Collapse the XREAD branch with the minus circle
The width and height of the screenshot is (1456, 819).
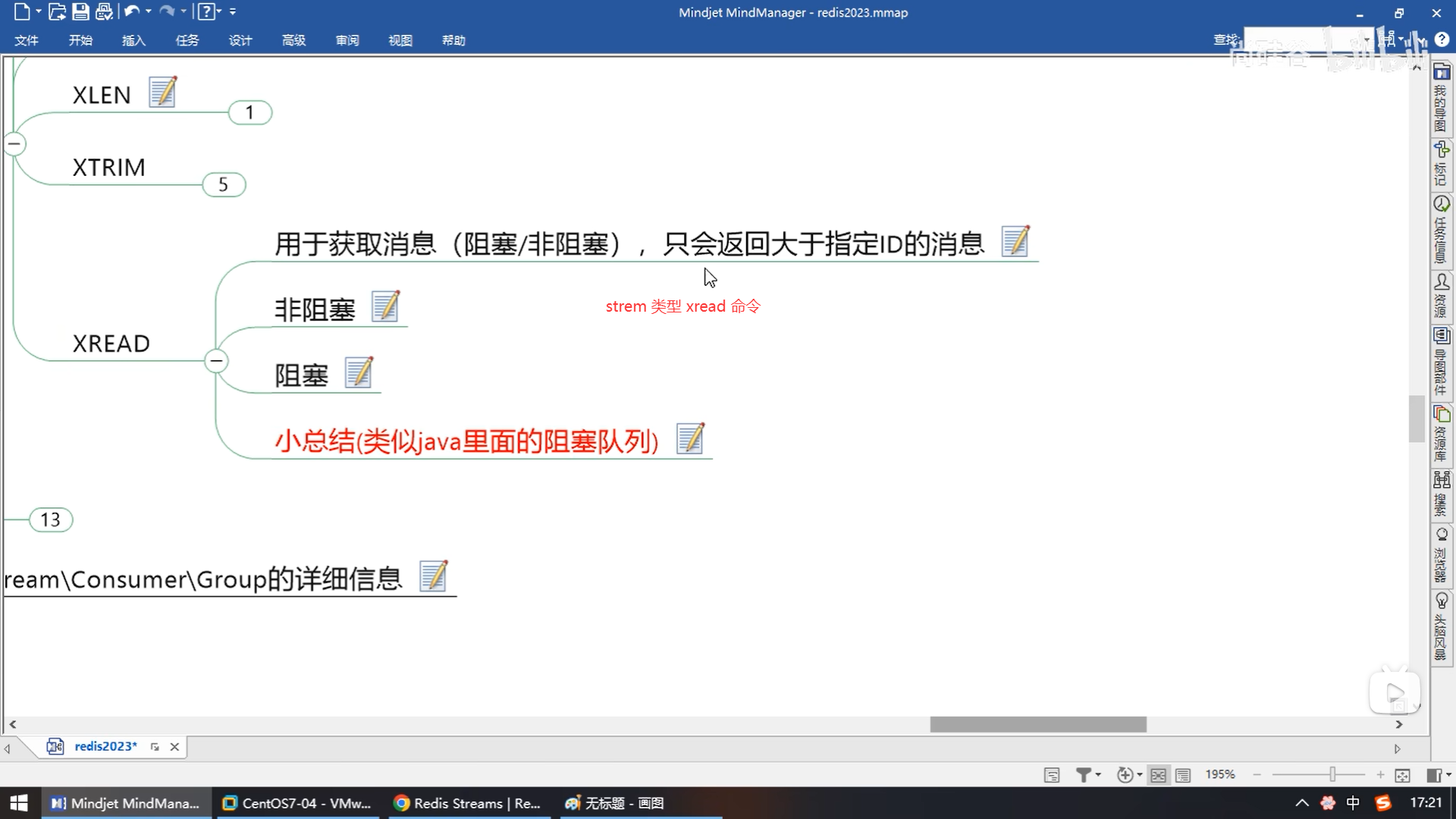coord(216,361)
